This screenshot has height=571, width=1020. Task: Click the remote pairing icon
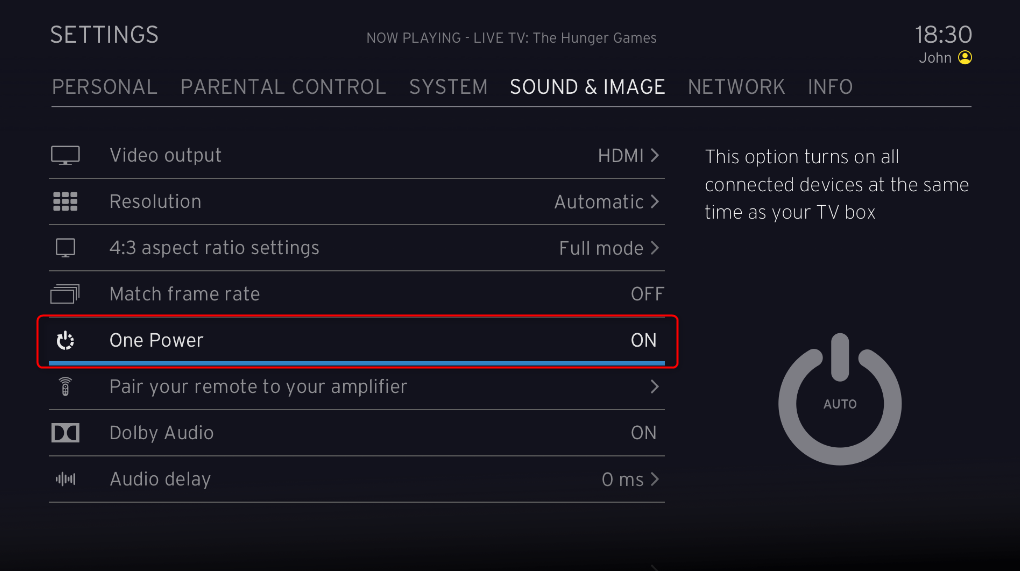pyautogui.click(x=65, y=387)
